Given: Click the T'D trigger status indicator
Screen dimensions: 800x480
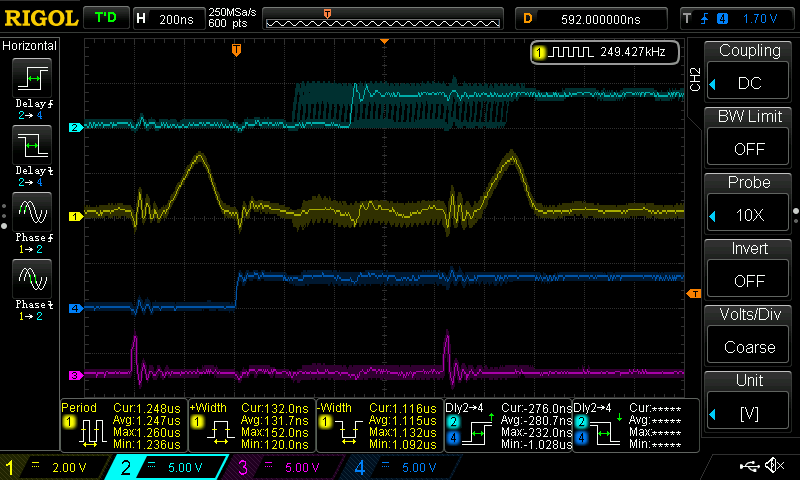Looking at the screenshot, I should [106, 18].
